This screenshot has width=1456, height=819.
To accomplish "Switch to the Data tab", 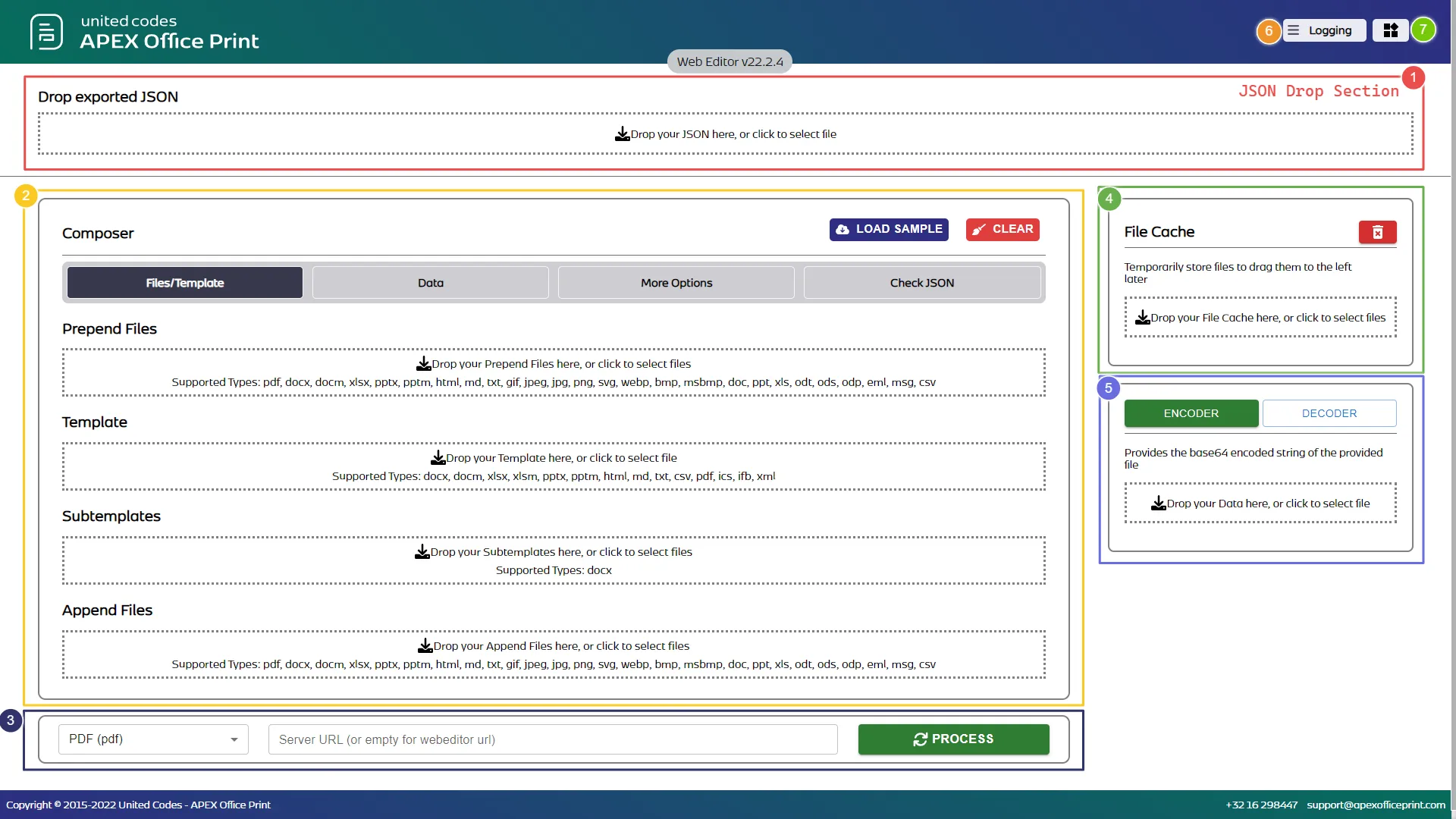I will [431, 283].
